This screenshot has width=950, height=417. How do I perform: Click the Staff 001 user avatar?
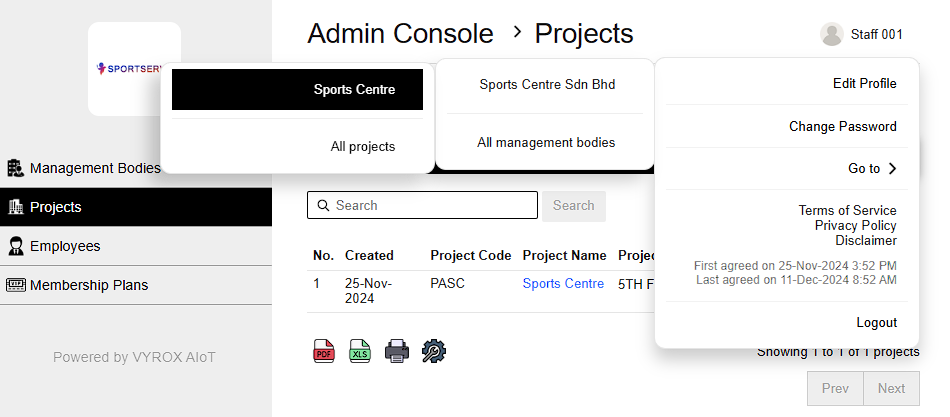831,34
